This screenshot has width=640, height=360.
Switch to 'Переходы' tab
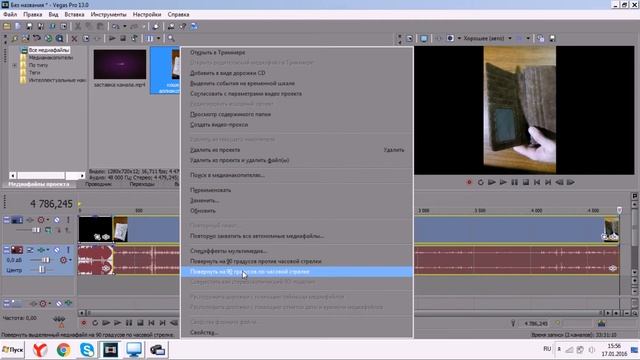tap(142, 184)
